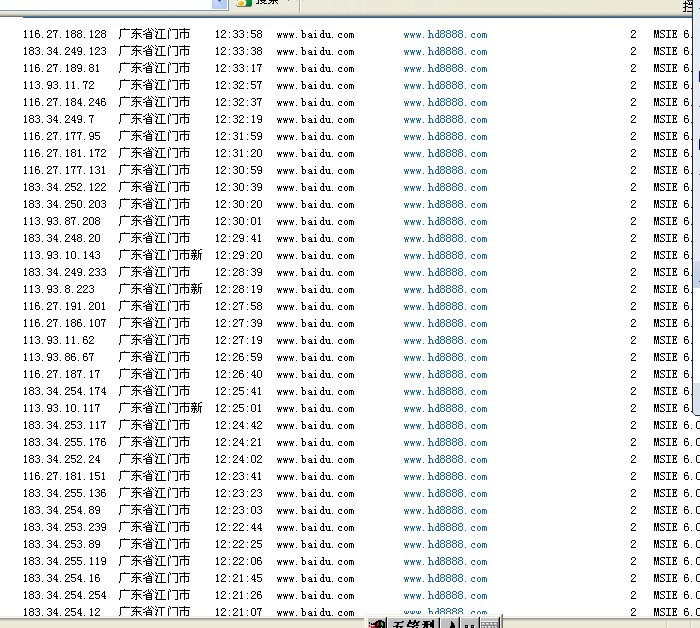Open www.hd8888.com link in 12:33:58 row
This screenshot has height=628, width=700.
445,34
